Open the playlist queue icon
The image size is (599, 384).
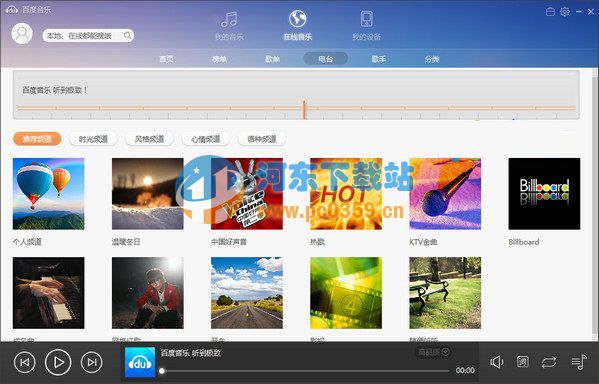[x=579, y=361]
